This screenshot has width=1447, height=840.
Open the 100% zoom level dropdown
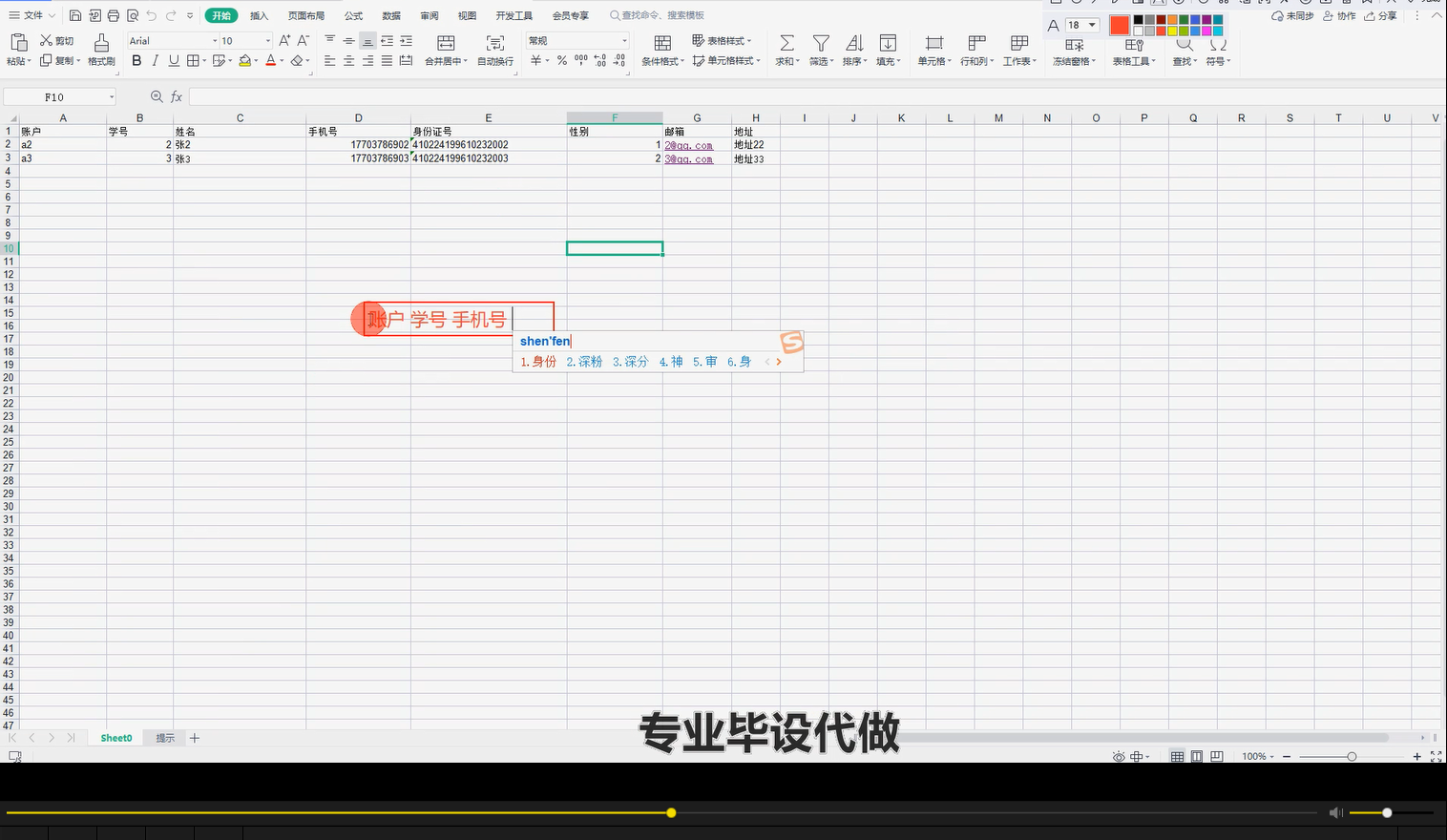pyautogui.click(x=1258, y=756)
